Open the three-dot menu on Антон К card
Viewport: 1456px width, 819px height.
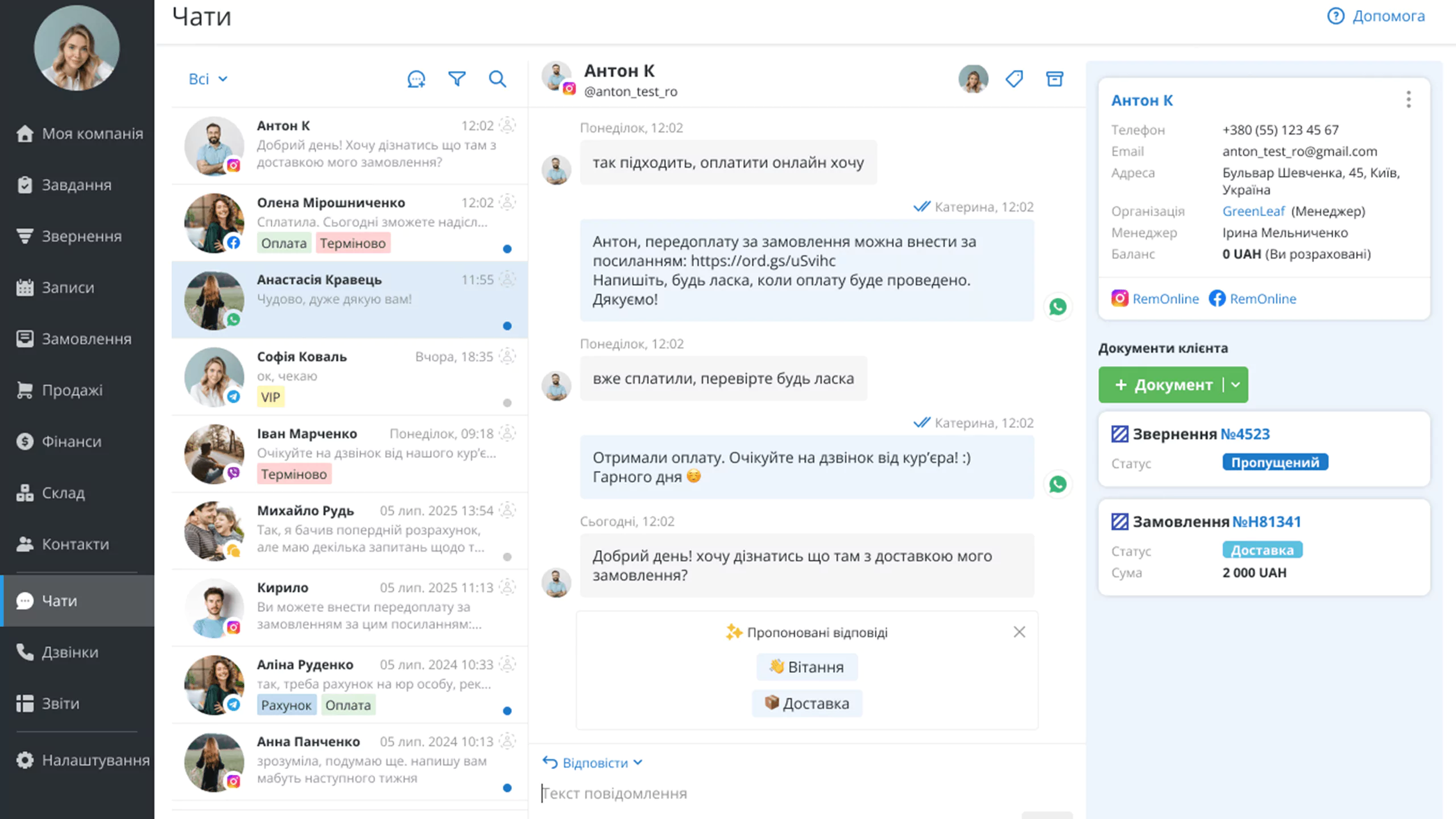(1409, 100)
